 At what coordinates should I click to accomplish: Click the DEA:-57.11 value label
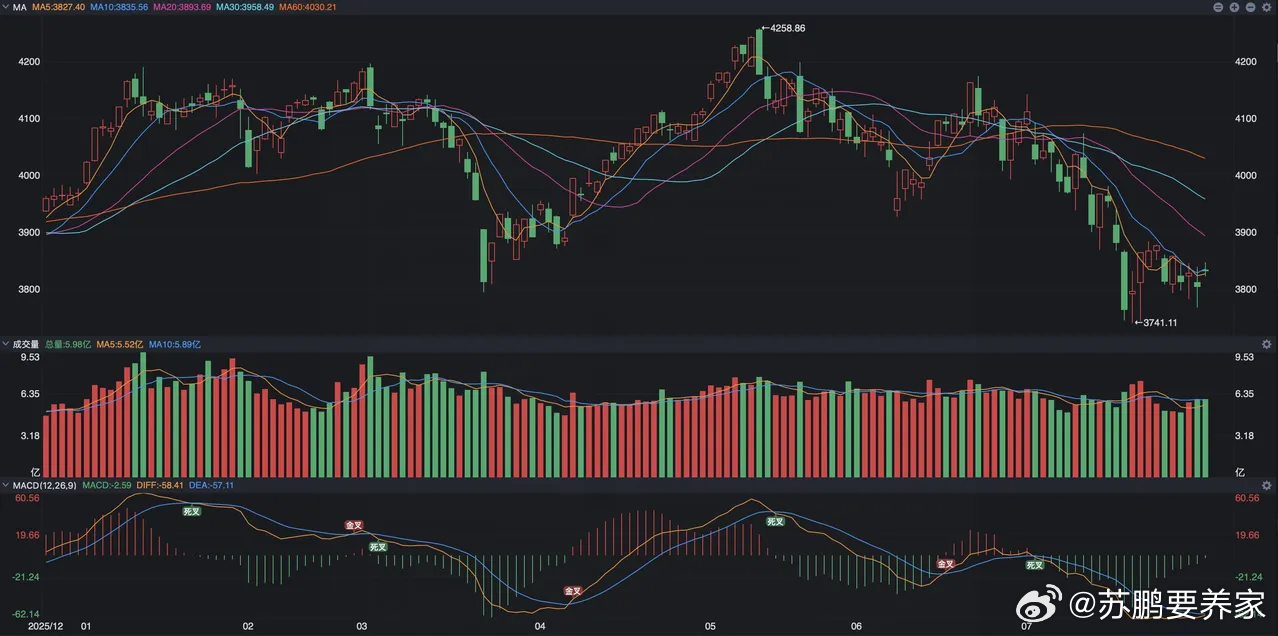click(211, 485)
